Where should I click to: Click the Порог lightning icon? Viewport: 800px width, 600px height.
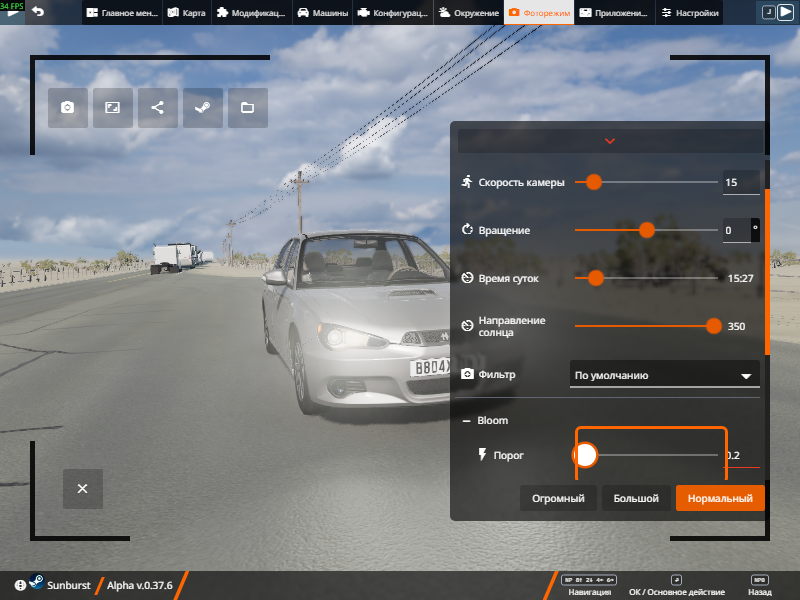point(482,454)
